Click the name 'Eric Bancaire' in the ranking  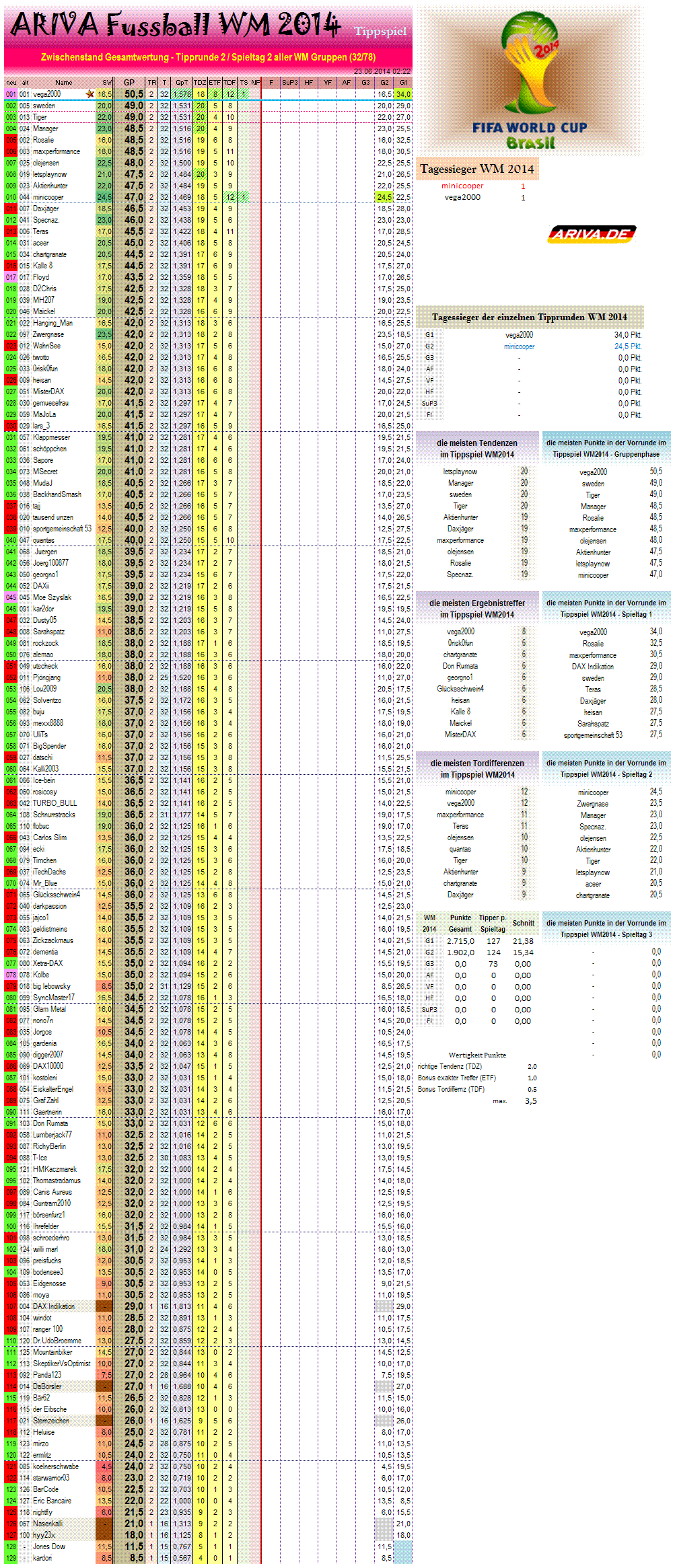point(52,1501)
